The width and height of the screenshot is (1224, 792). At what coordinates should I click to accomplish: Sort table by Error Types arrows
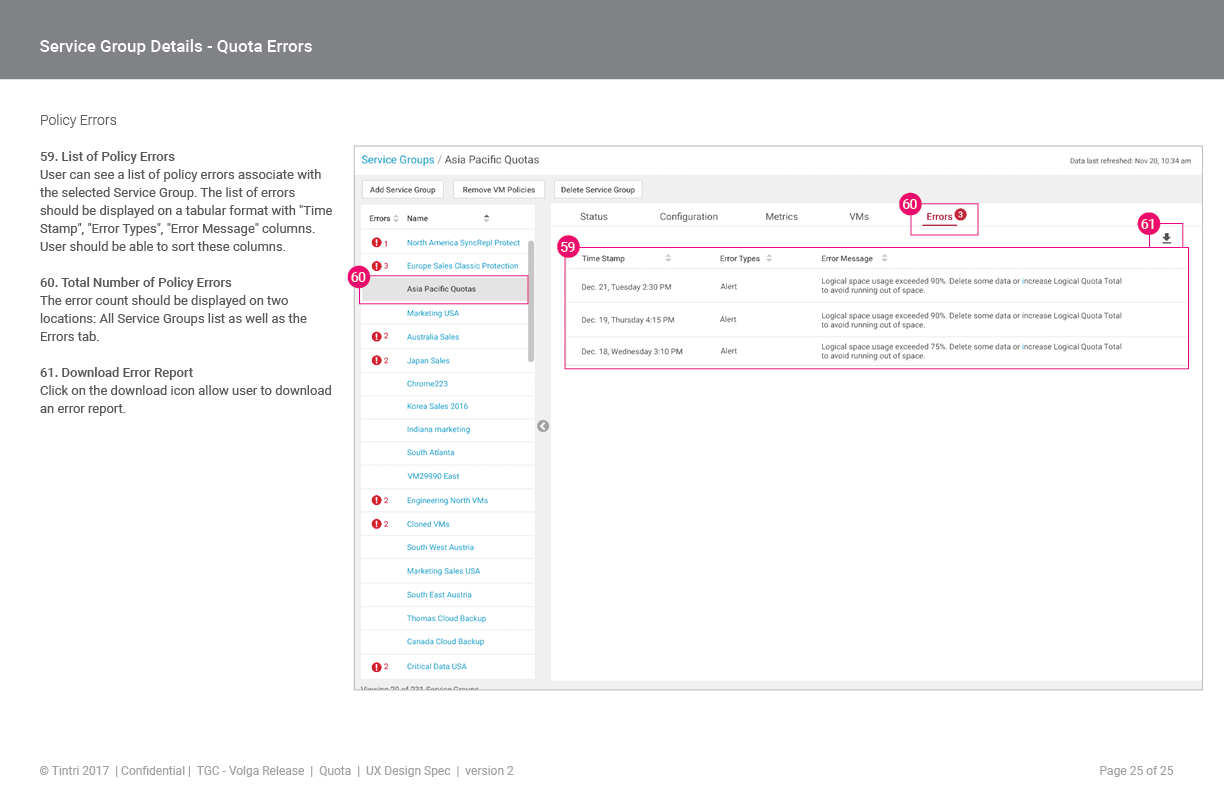[769, 258]
